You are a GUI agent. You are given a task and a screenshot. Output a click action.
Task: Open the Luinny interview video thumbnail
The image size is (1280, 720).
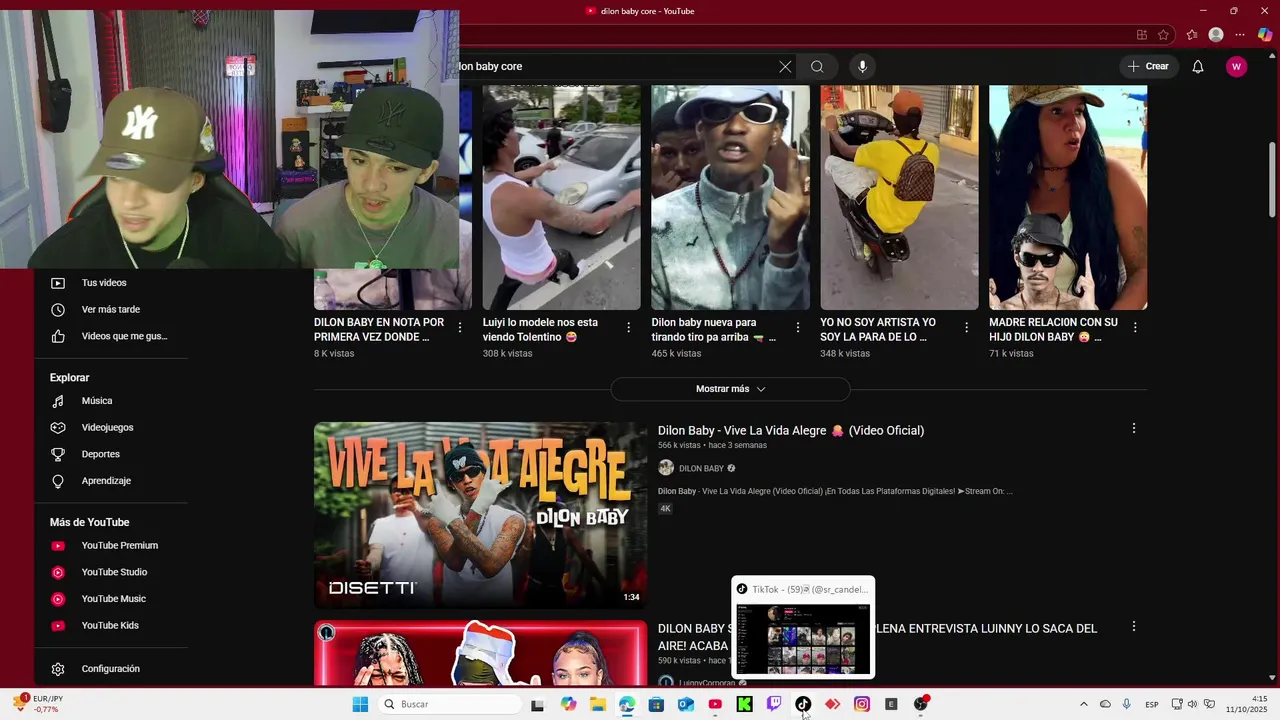[480, 654]
